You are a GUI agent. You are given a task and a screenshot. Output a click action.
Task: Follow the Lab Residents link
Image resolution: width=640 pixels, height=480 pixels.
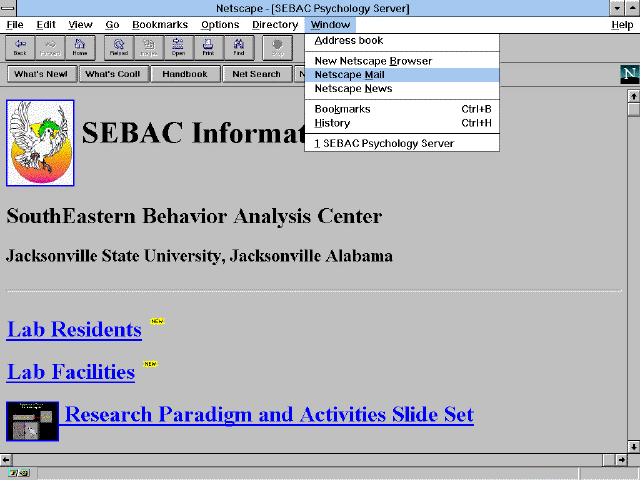(x=74, y=329)
